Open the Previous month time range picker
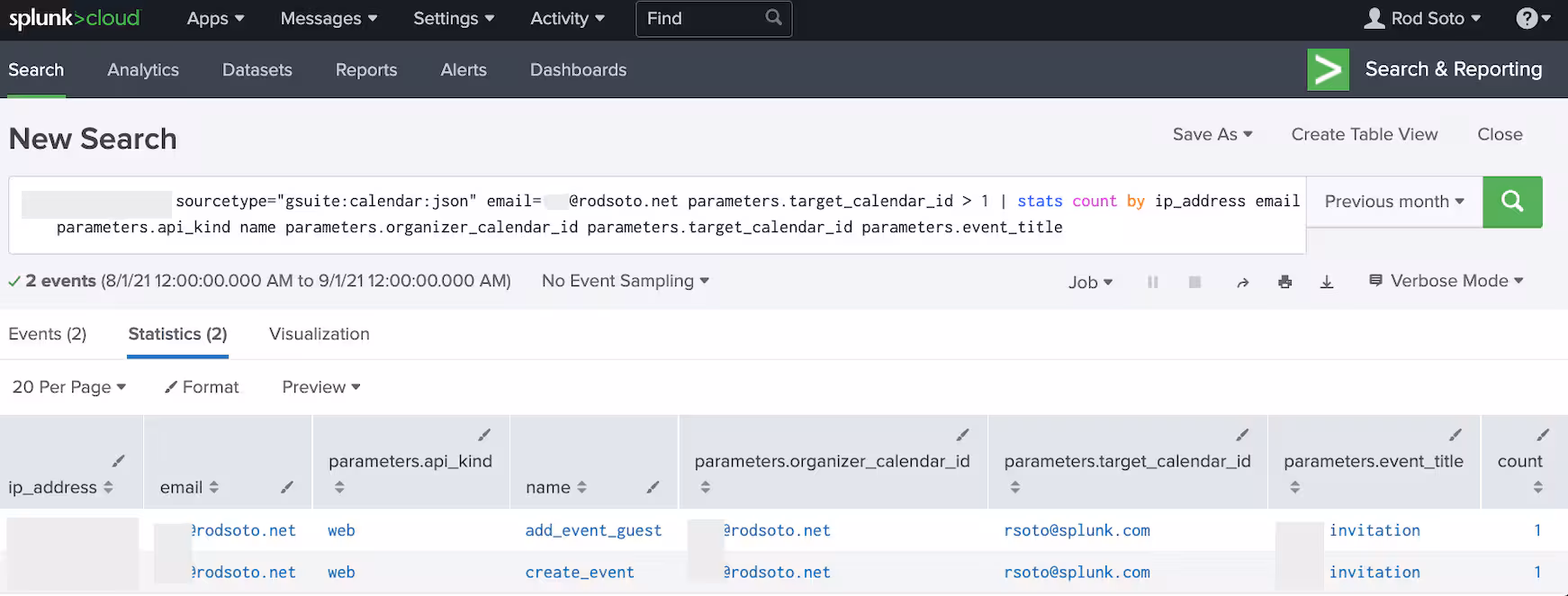Screen dimensions: 1568x596 [1393, 202]
